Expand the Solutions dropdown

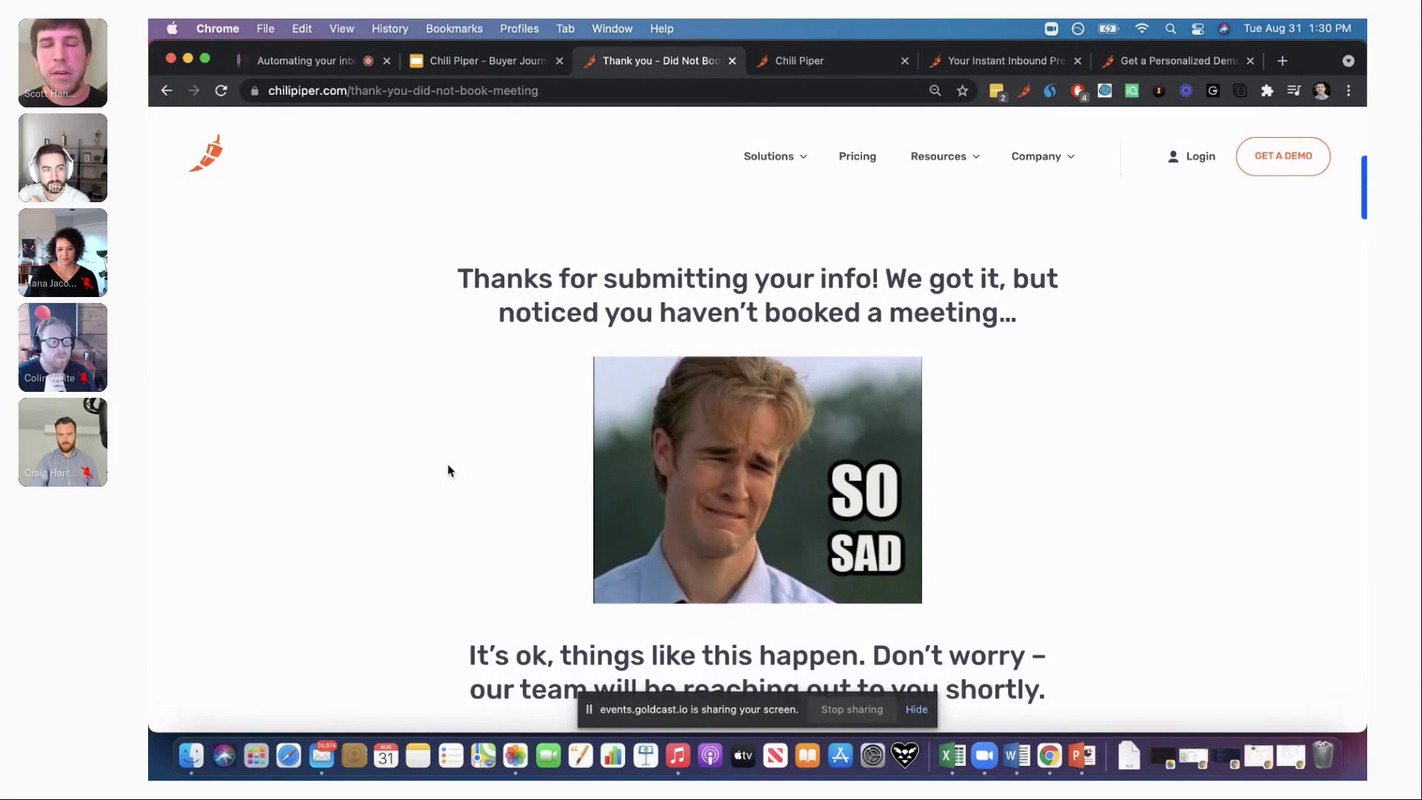pyautogui.click(x=775, y=156)
